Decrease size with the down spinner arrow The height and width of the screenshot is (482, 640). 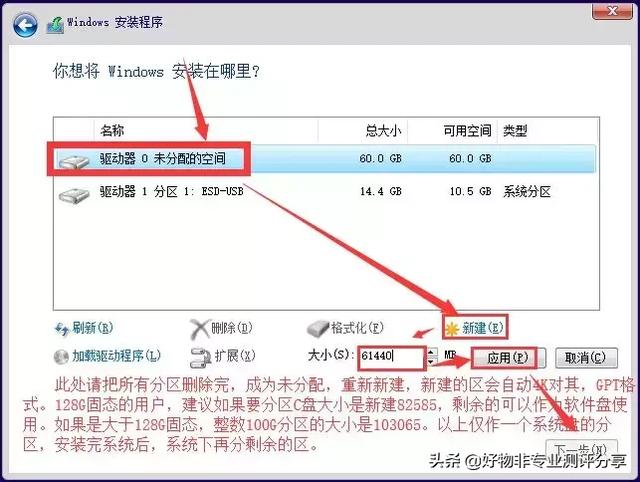[431, 362]
